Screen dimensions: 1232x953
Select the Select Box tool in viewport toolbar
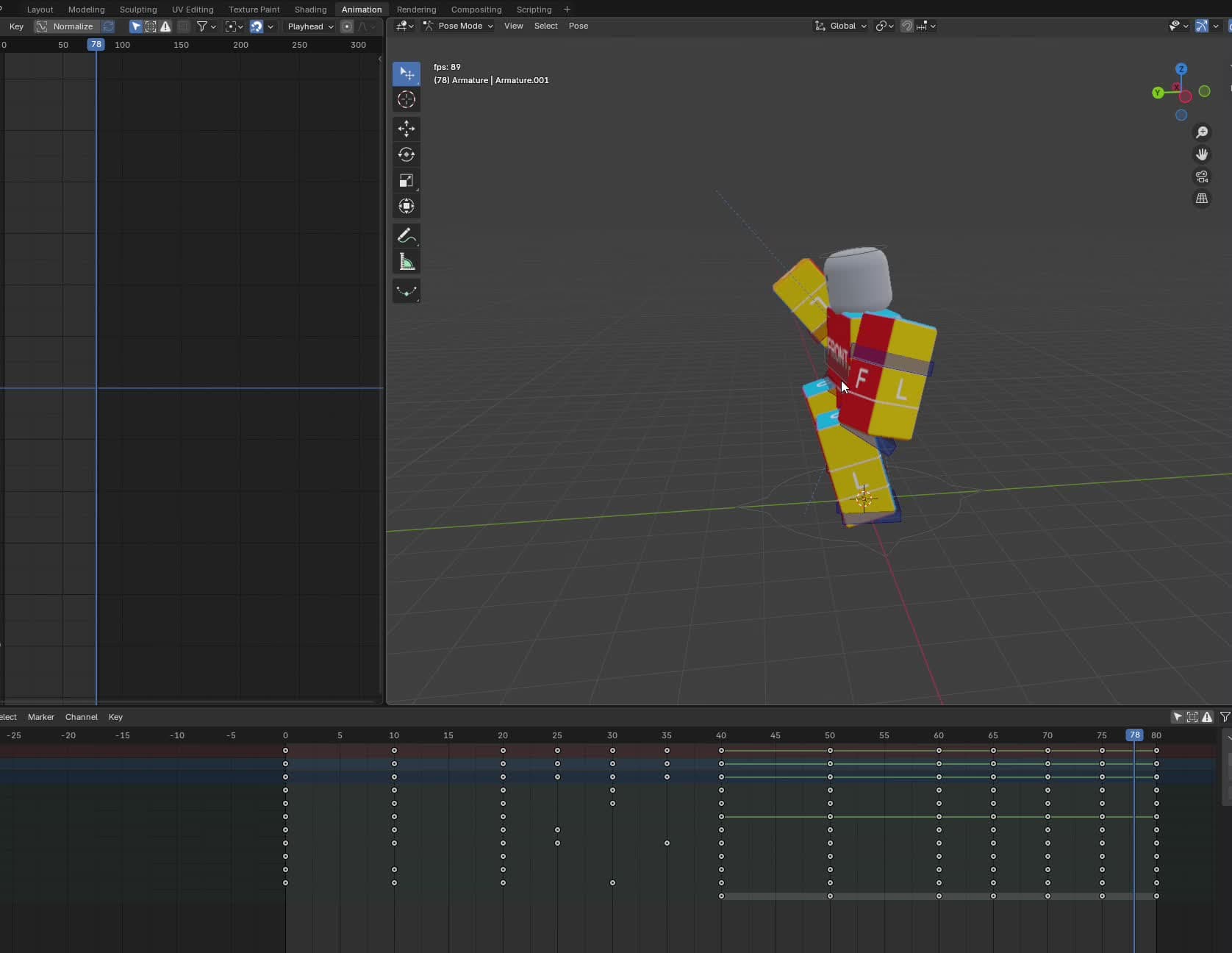pos(407,74)
